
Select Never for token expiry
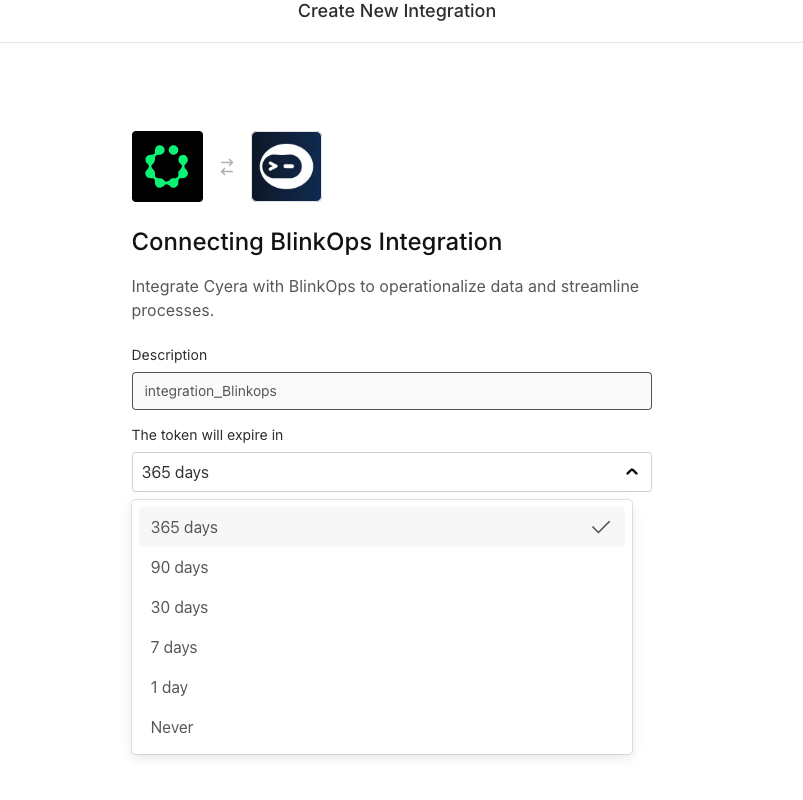pyautogui.click(x=382, y=727)
